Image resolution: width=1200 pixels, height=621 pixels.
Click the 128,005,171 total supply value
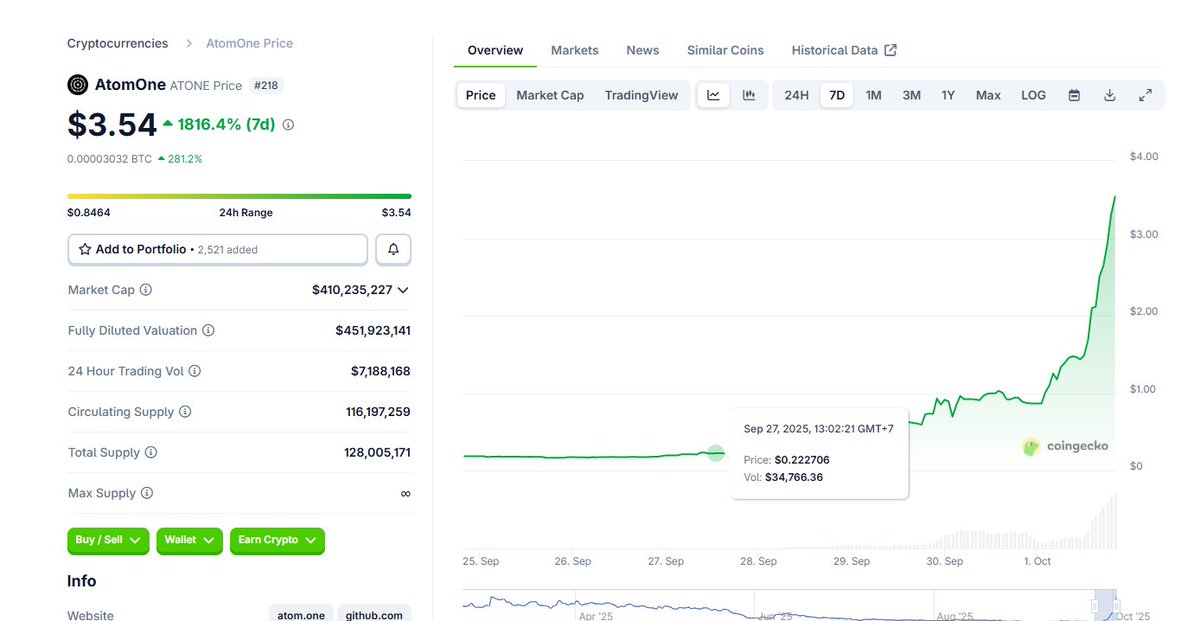tap(377, 452)
